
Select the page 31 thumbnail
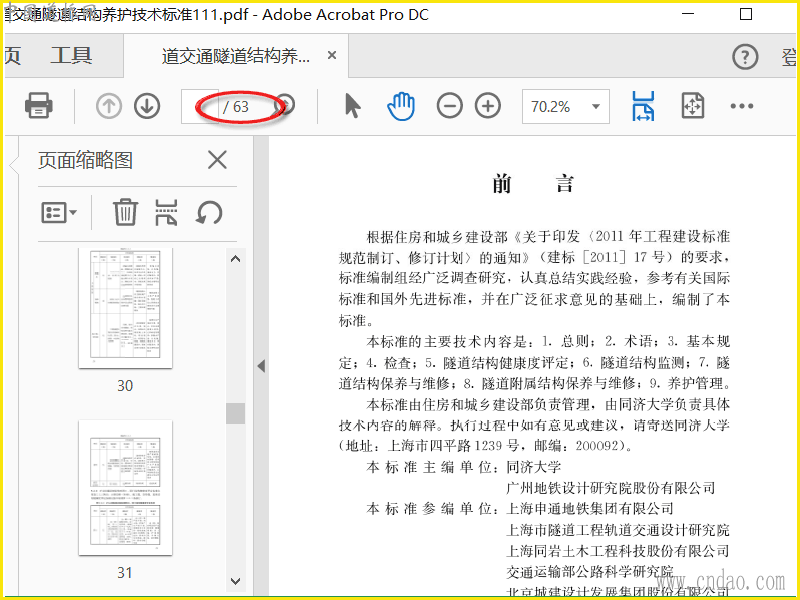[126, 488]
